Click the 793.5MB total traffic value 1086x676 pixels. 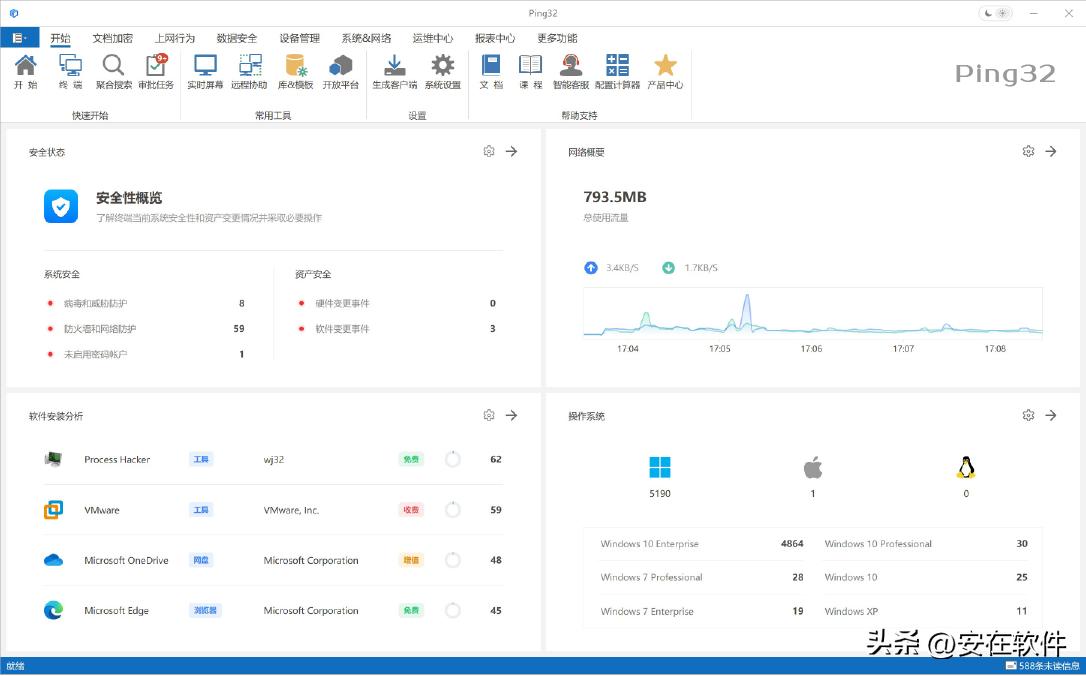[615, 197]
